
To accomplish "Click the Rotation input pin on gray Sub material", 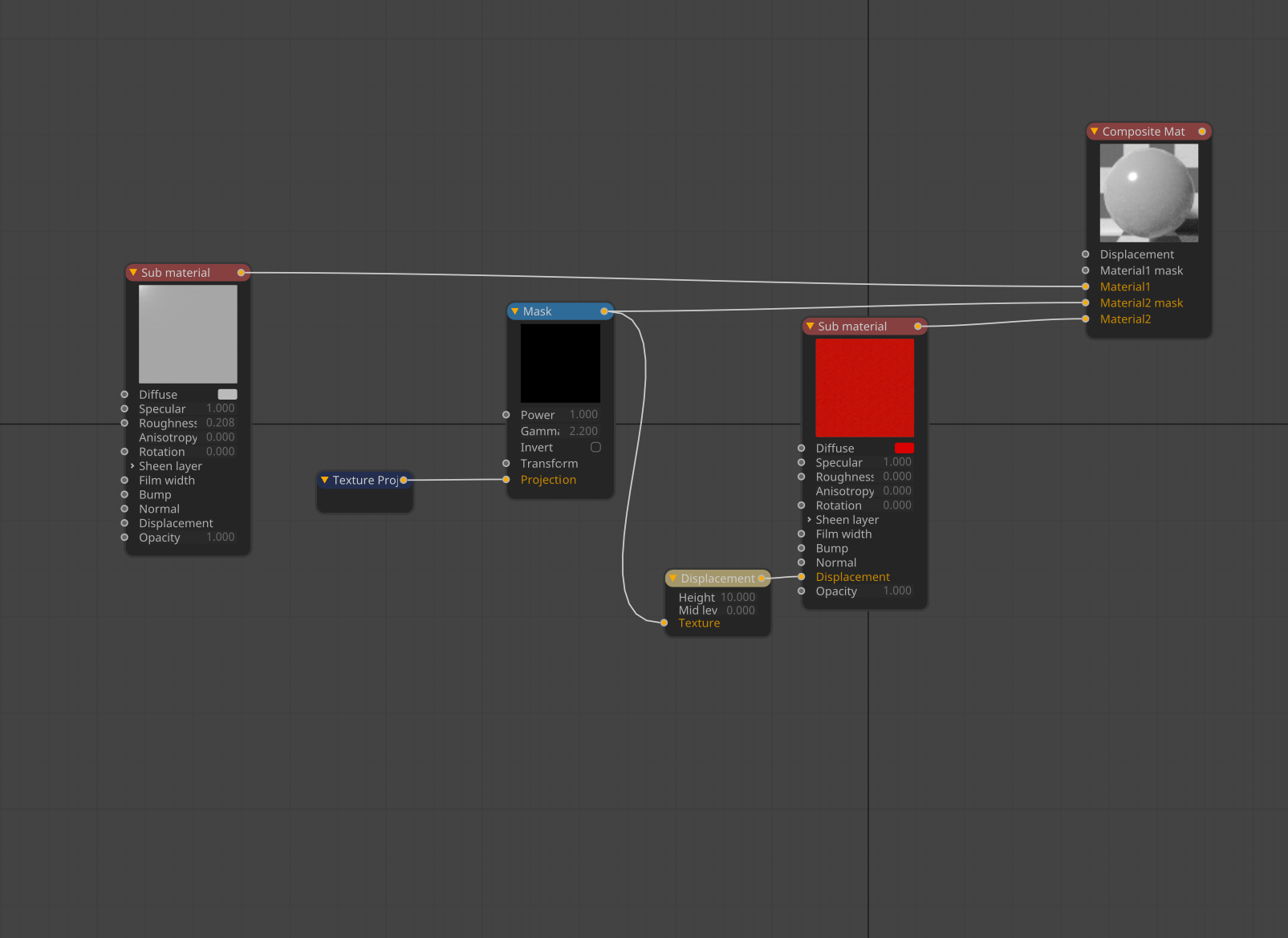I will point(124,452).
